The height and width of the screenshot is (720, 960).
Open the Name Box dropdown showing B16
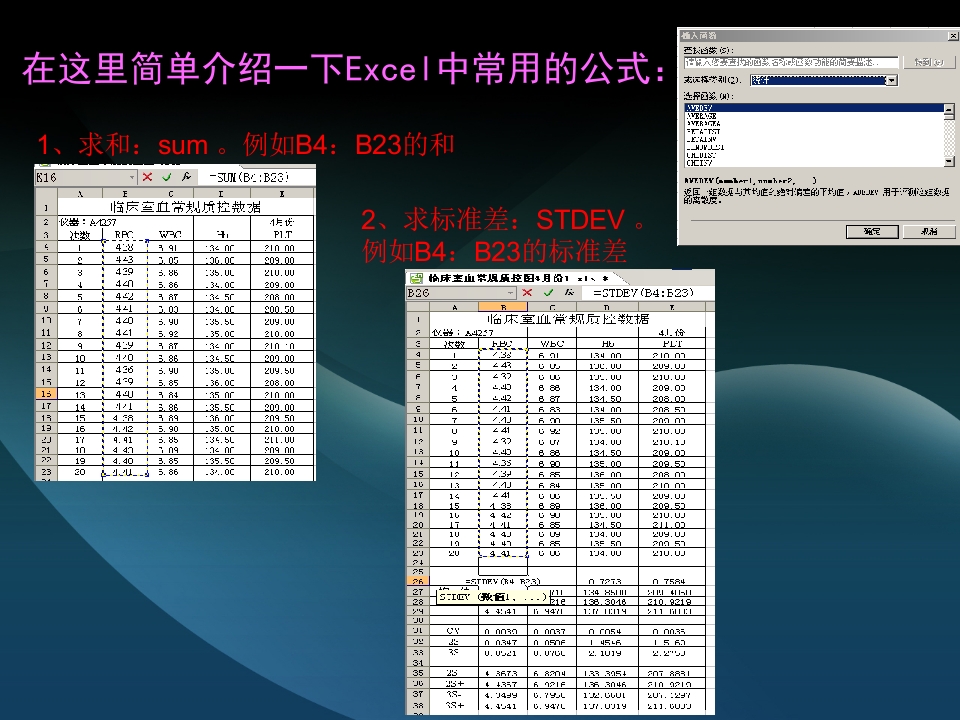[133, 177]
